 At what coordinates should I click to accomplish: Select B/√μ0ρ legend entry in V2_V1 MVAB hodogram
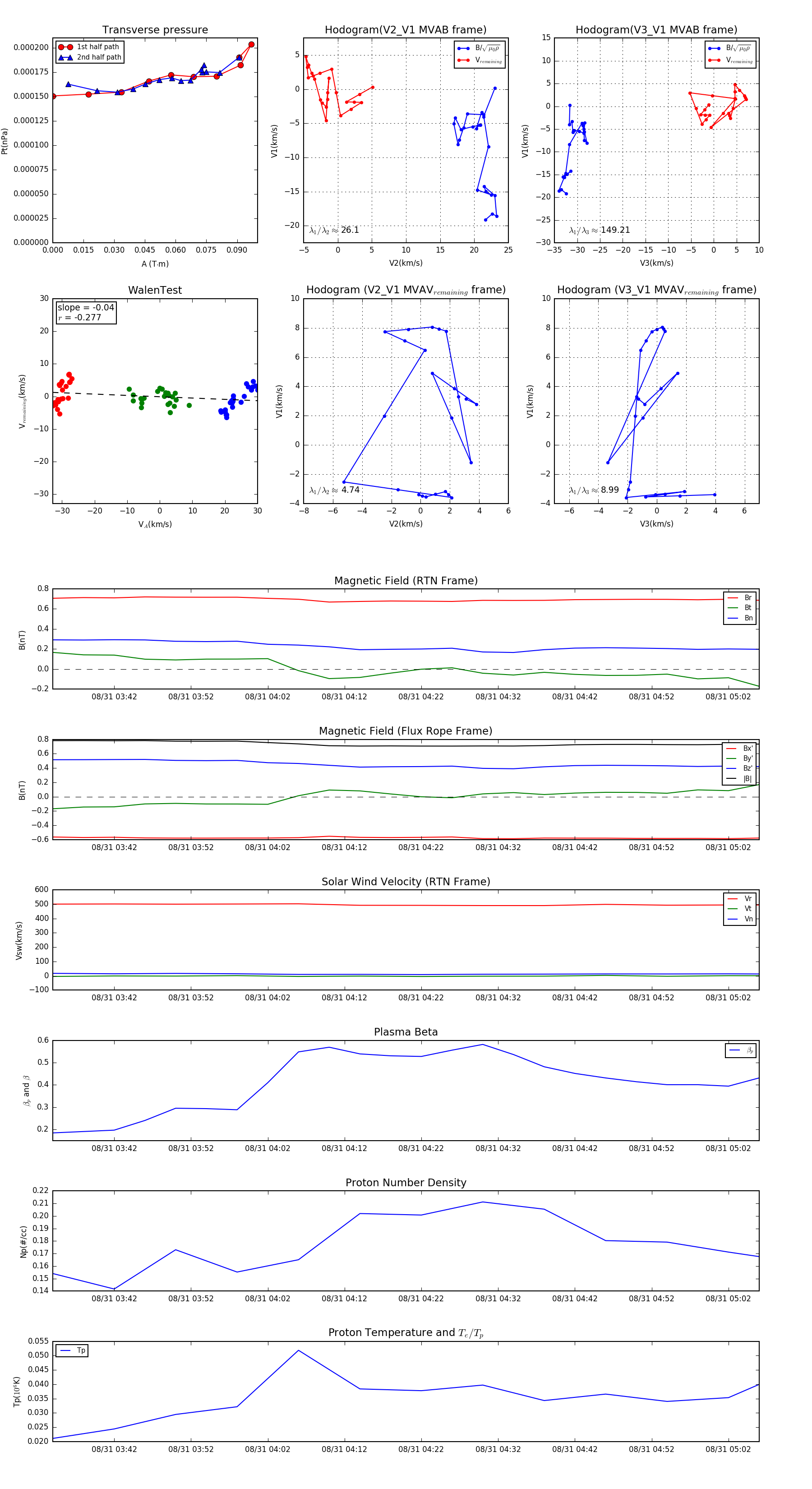(479, 48)
